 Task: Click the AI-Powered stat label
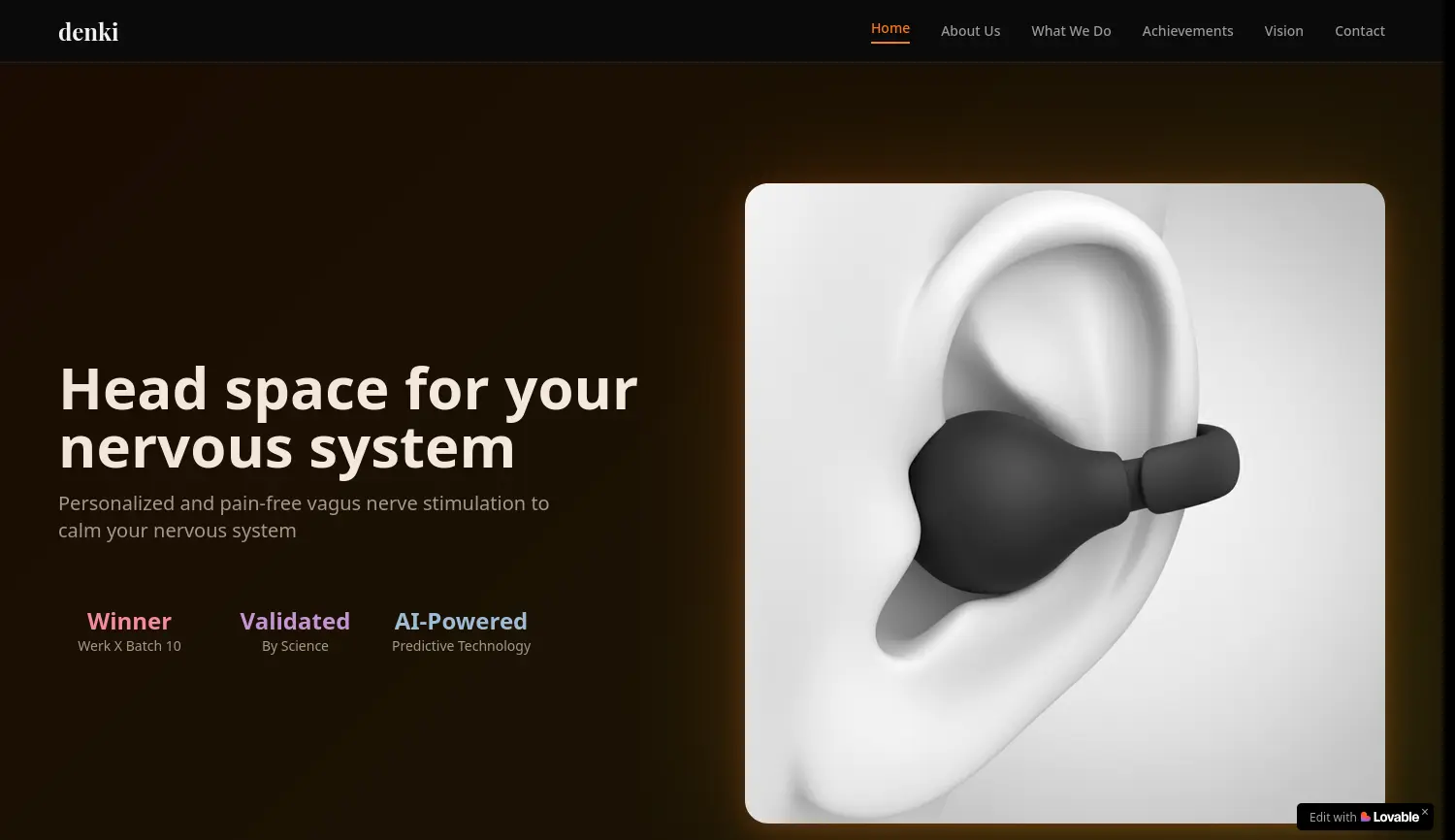[461, 621]
